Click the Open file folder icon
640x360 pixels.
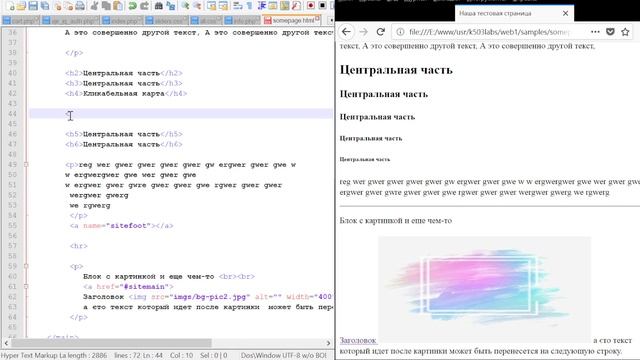coord(21,6)
